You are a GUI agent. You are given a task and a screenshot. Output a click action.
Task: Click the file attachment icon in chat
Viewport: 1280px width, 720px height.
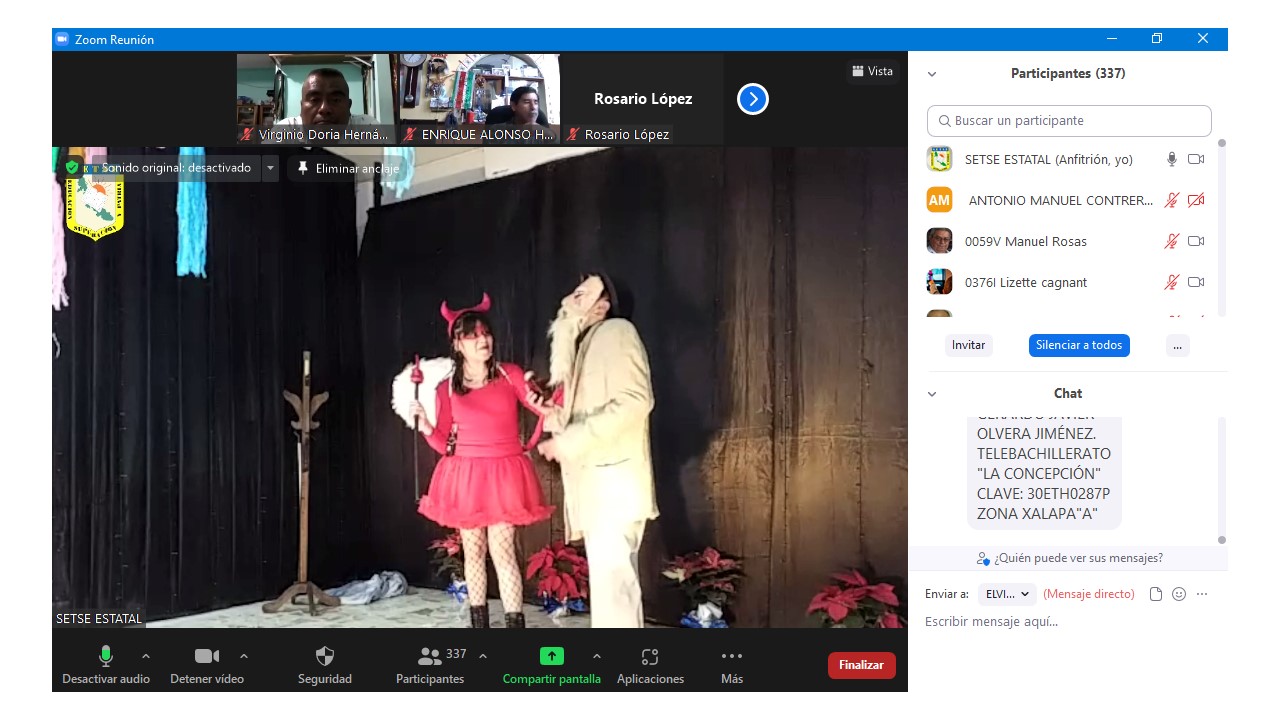[1156, 594]
